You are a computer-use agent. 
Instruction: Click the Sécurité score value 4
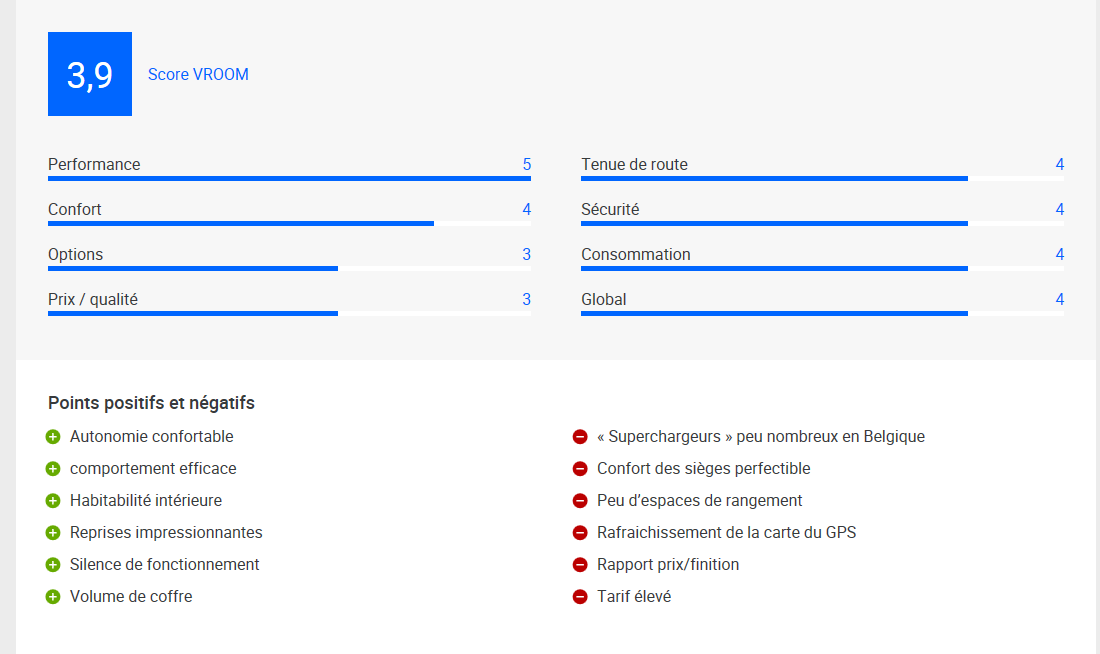point(1059,209)
